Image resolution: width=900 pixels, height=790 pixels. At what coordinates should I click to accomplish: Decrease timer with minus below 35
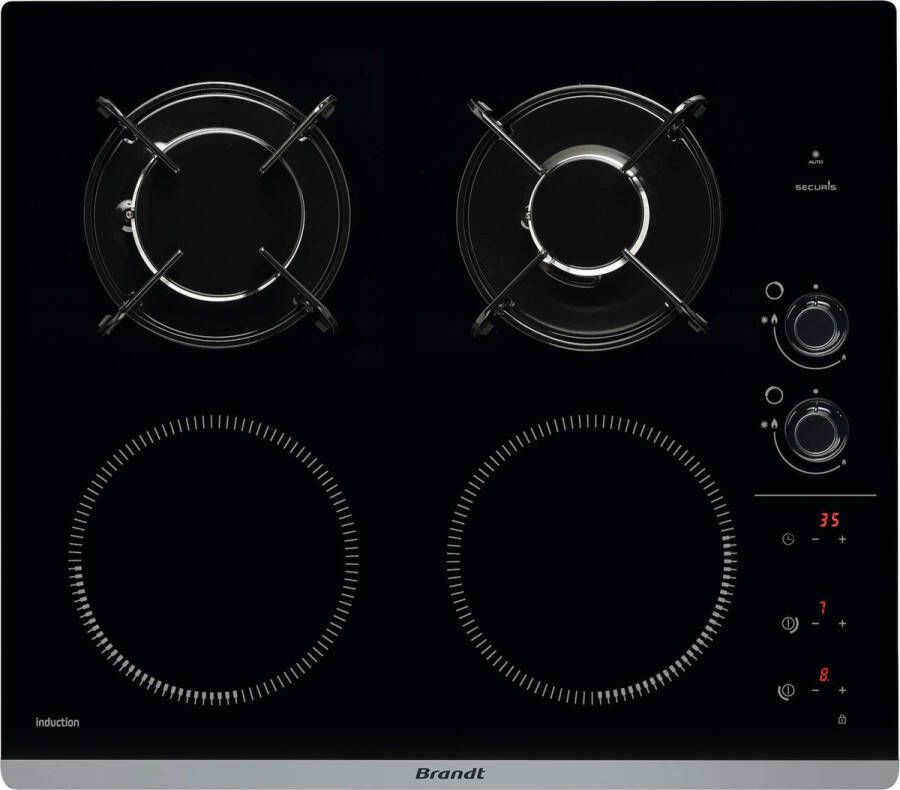(x=816, y=540)
